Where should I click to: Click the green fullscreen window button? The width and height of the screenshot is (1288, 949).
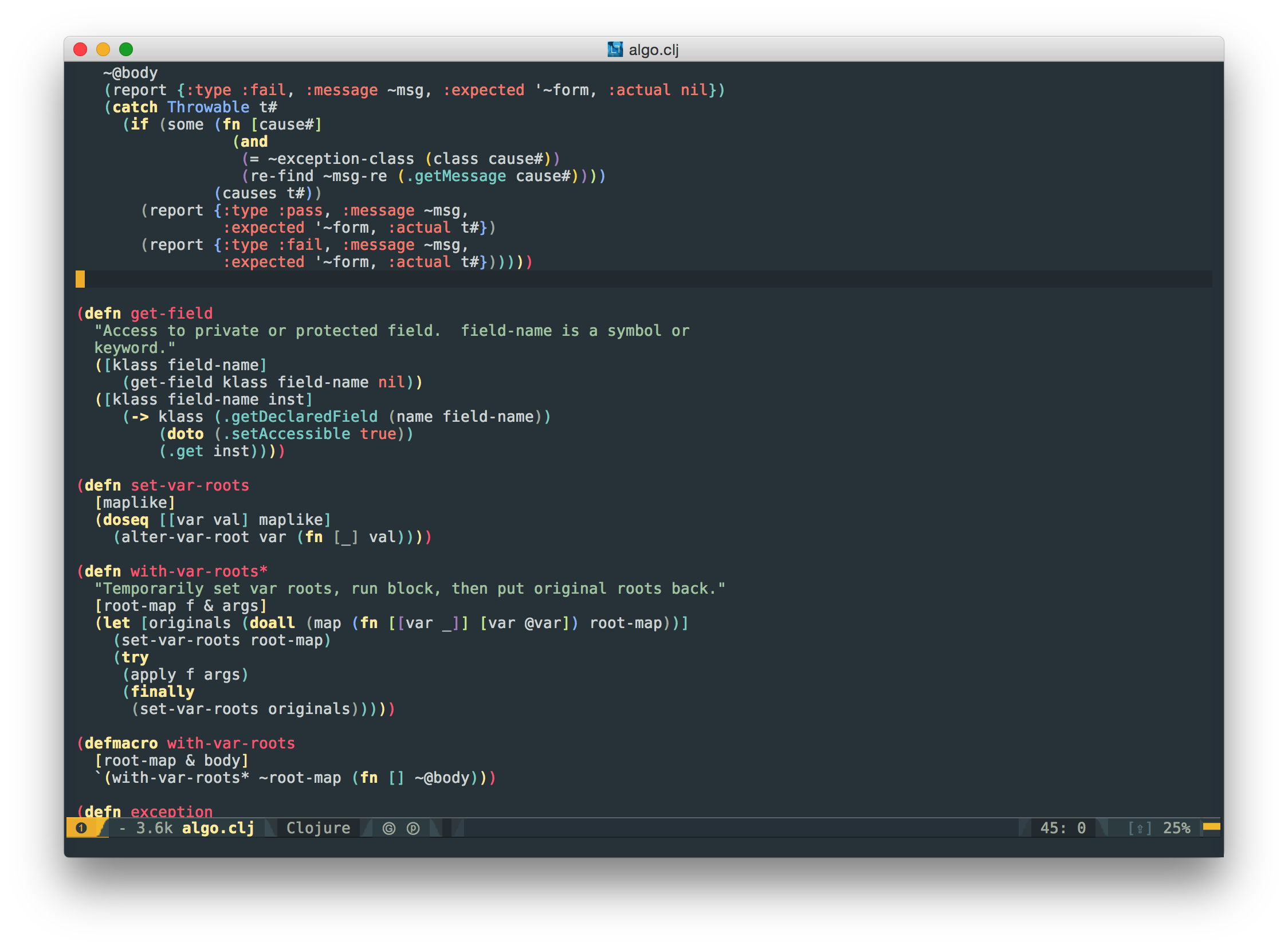point(125,49)
